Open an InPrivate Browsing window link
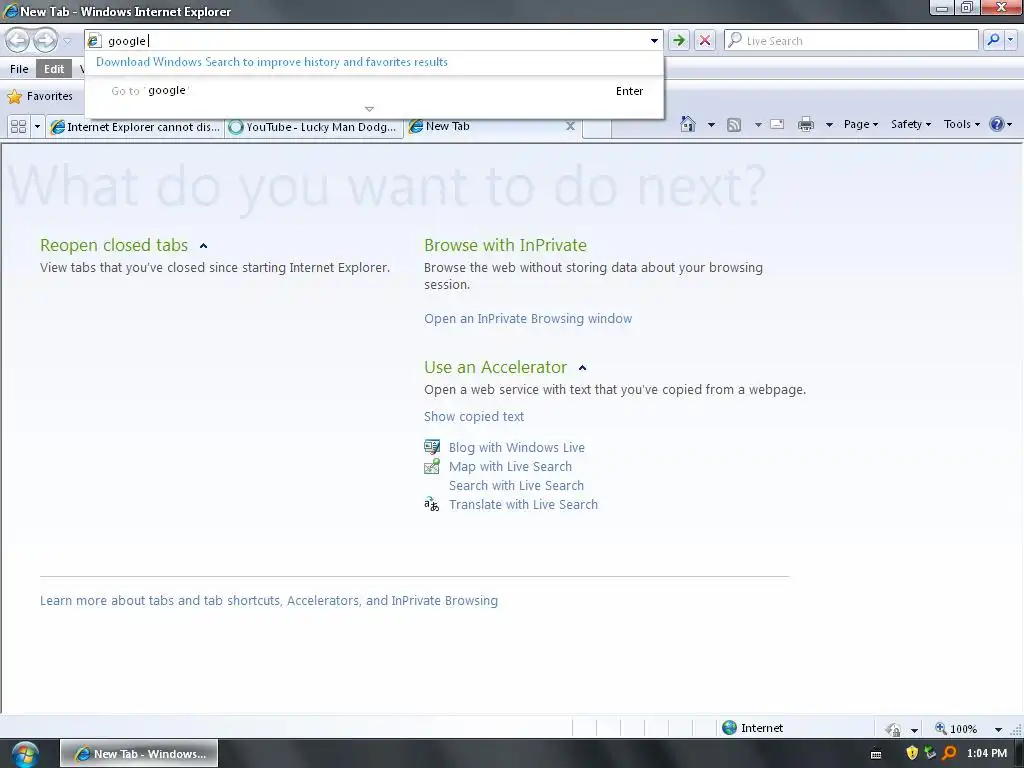The width and height of the screenshot is (1024, 768). click(528, 319)
